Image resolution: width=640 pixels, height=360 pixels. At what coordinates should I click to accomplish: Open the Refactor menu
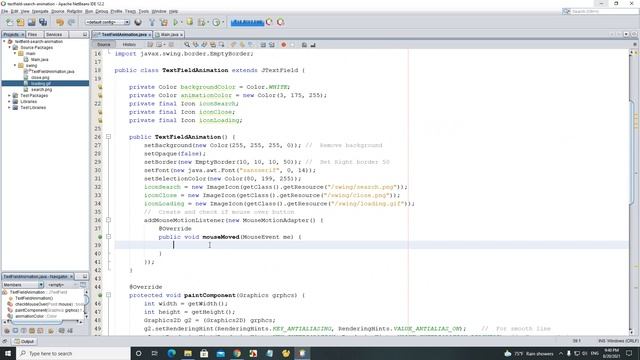point(75,11)
